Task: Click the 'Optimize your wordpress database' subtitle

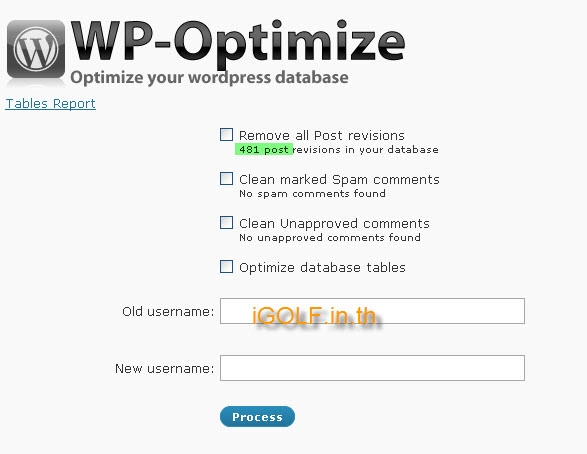Action: [209, 77]
